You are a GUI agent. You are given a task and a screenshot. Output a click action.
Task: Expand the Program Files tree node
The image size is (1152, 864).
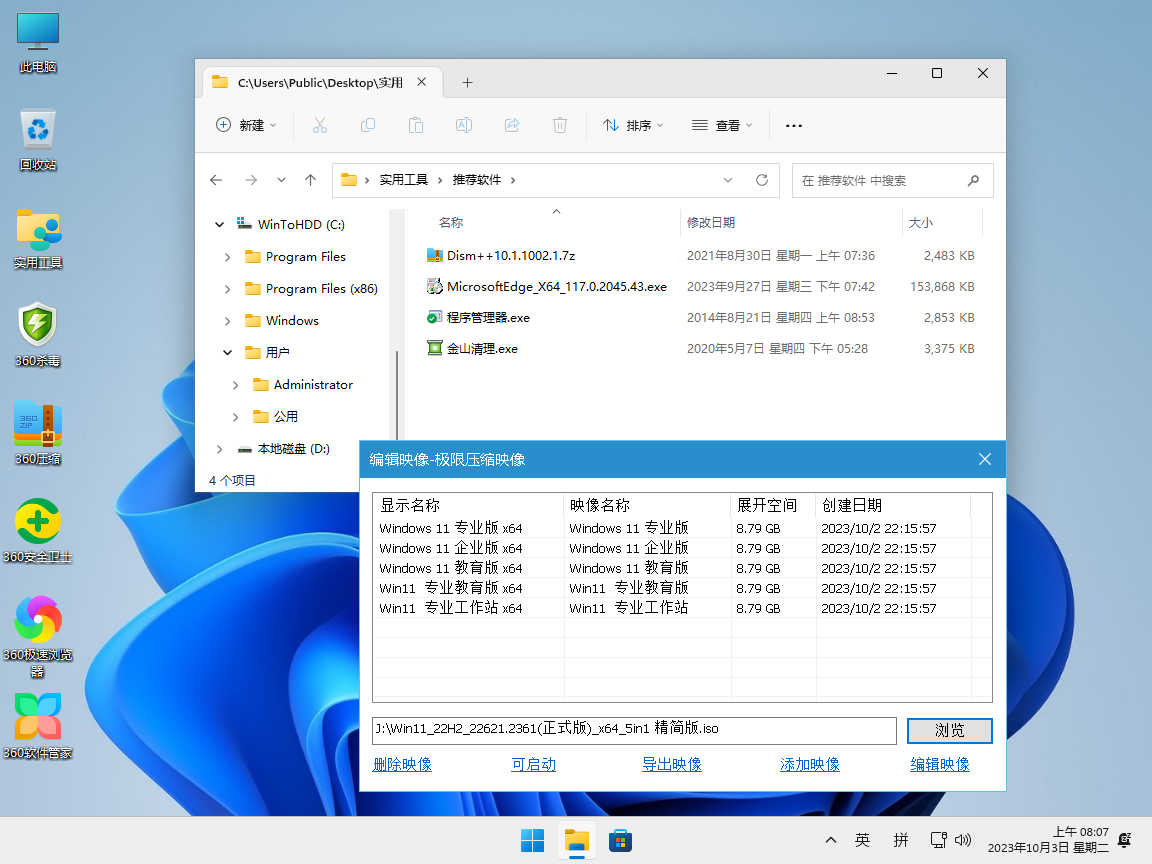[x=228, y=257]
